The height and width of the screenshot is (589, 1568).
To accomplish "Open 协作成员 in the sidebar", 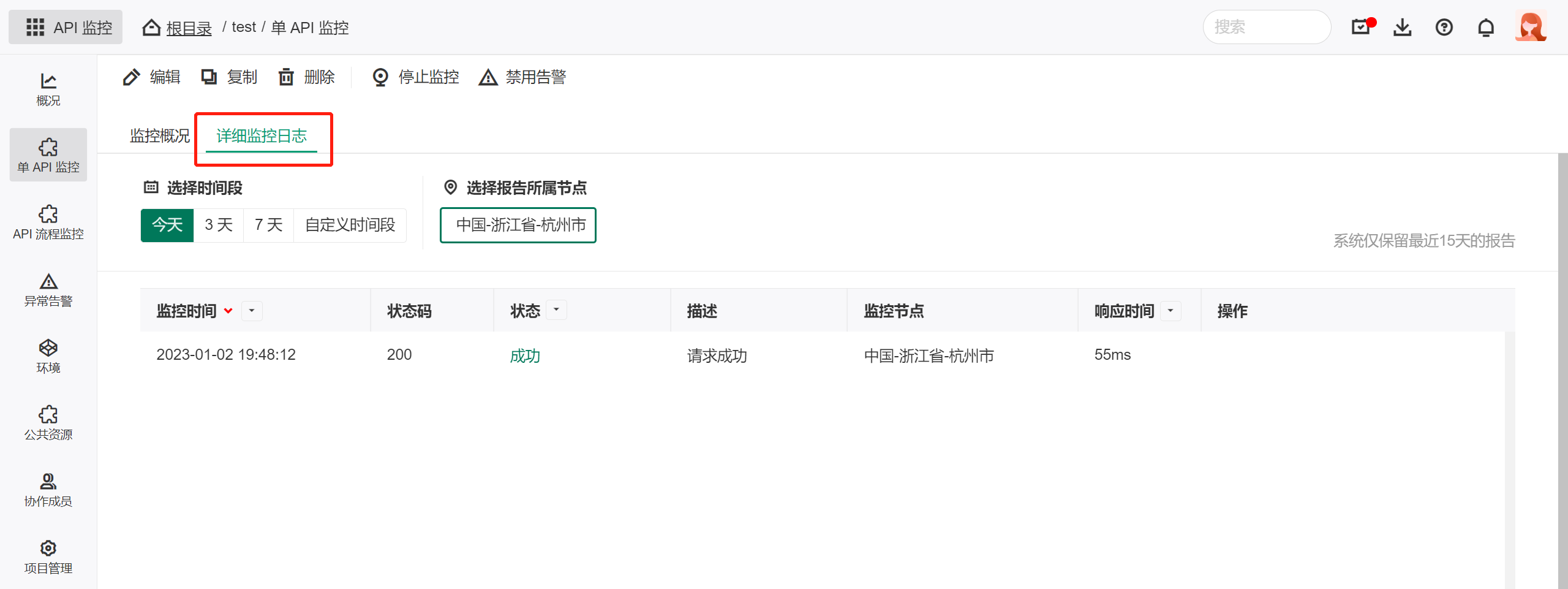I will tap(48, 490).
